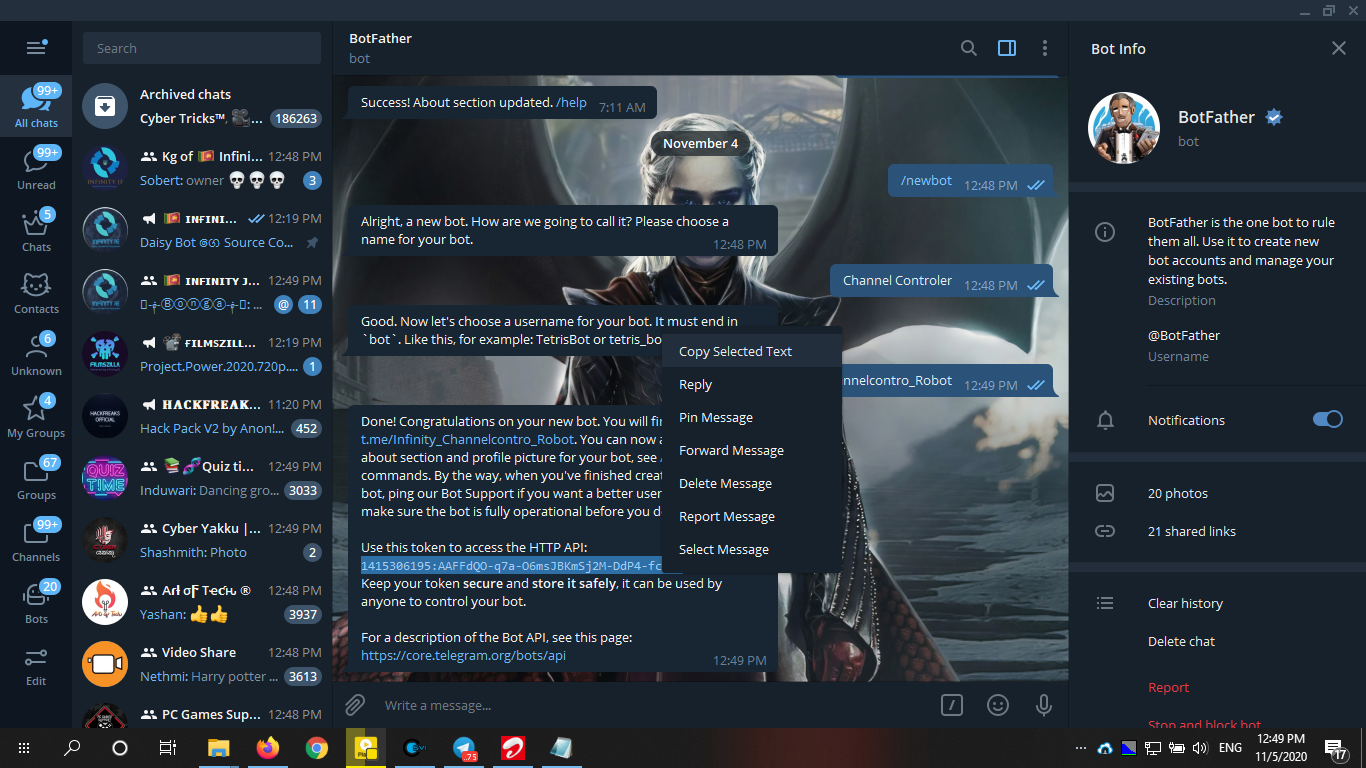Open the Cyber Yakku group chat
Image resolution: width=1366 pixels, height=768 pixels.
click(x=202, y=540)
